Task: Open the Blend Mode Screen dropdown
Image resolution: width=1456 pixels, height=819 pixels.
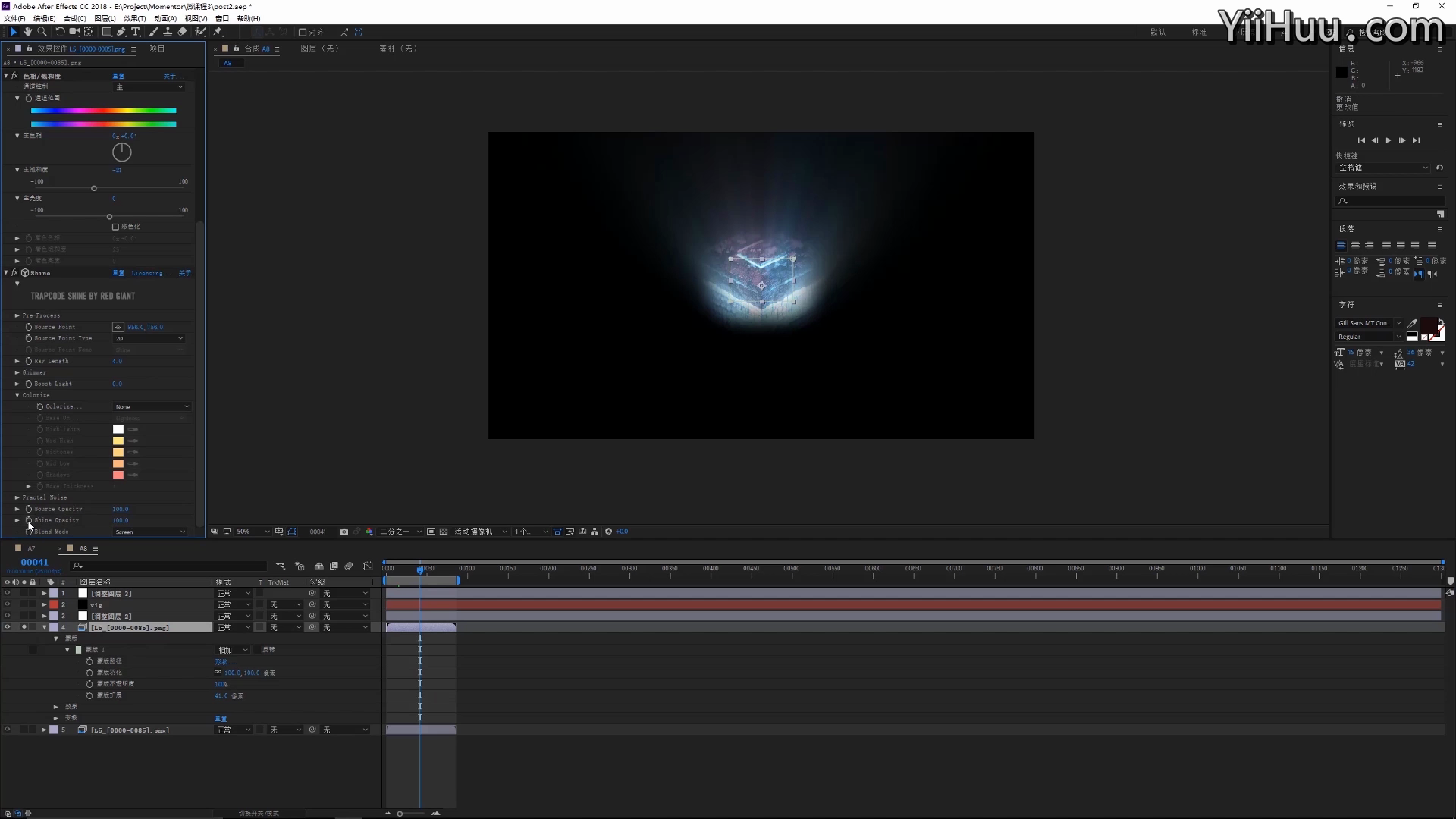Action: pyautogui.click(x=150, y=532)
